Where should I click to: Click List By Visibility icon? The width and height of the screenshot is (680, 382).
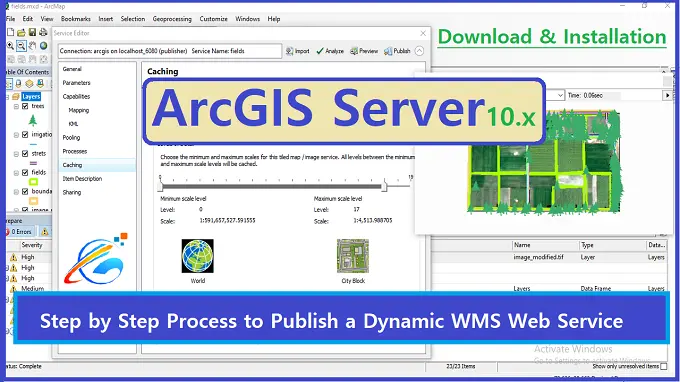click(29, 83)
